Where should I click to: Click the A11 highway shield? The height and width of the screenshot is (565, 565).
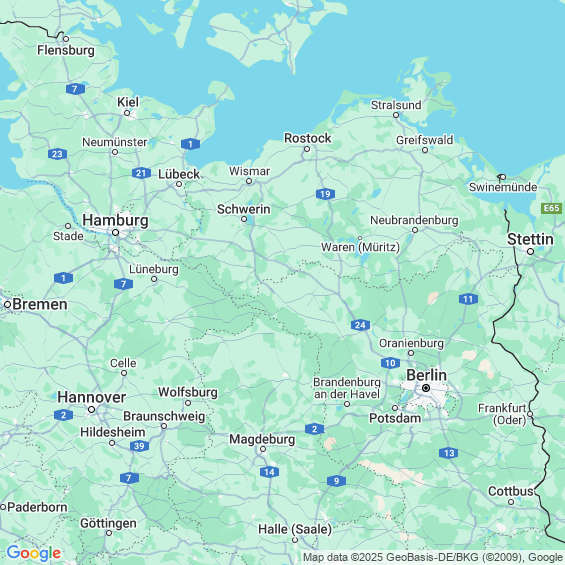coord(468,299)
